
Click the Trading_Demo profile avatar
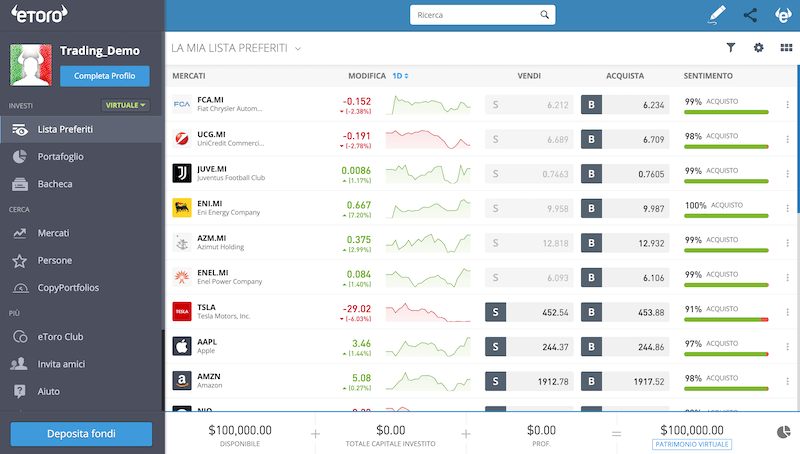pos(31,65)
